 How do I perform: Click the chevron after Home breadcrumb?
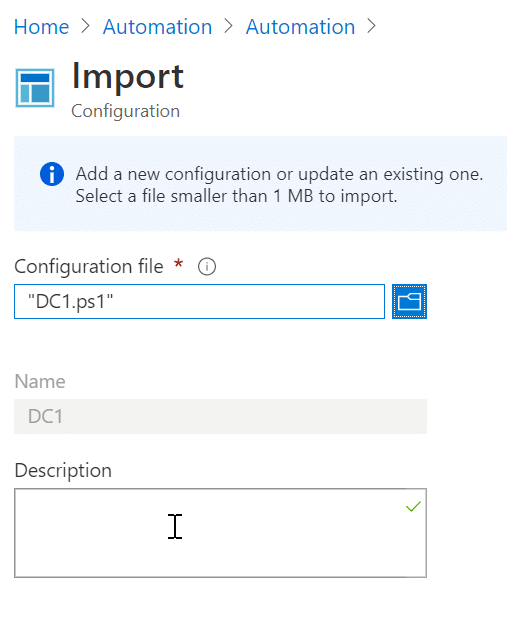(86, 27)
